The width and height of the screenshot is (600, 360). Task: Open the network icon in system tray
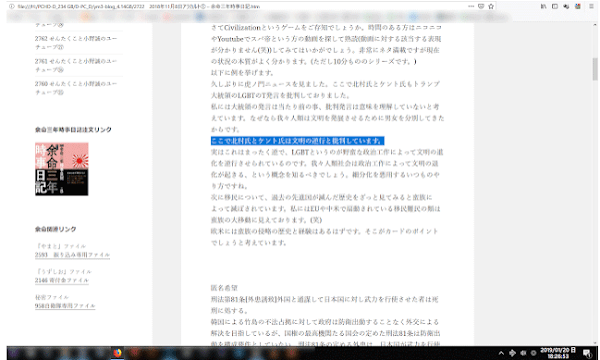pos(512,353)
